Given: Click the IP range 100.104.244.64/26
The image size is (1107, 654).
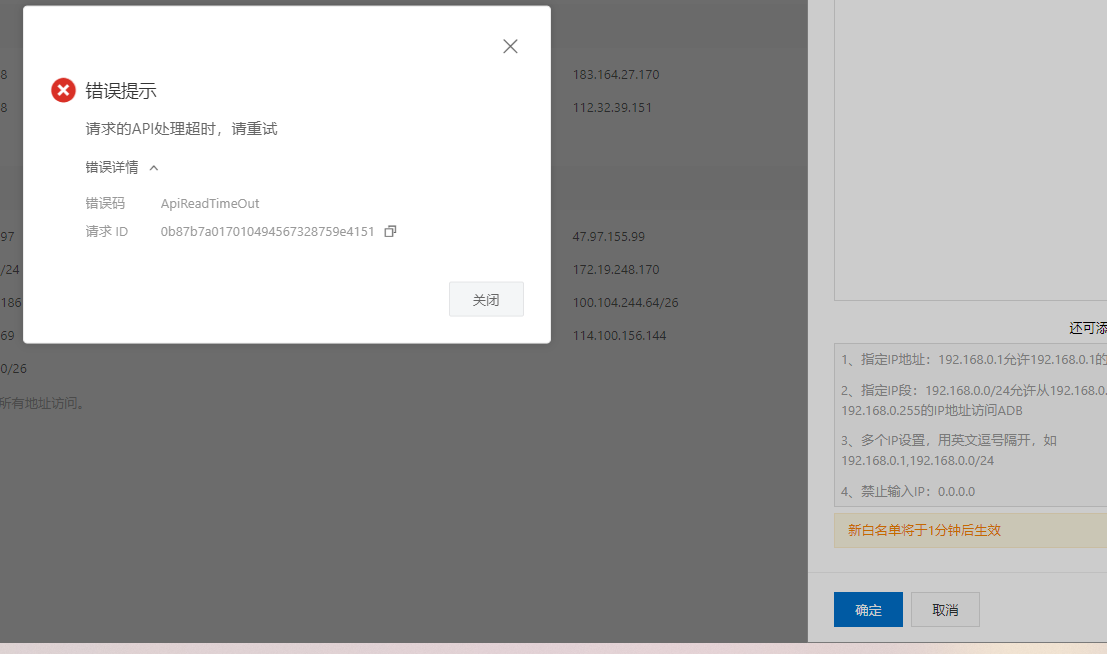Looking at the screenshot, I should [x=626, y=303].
